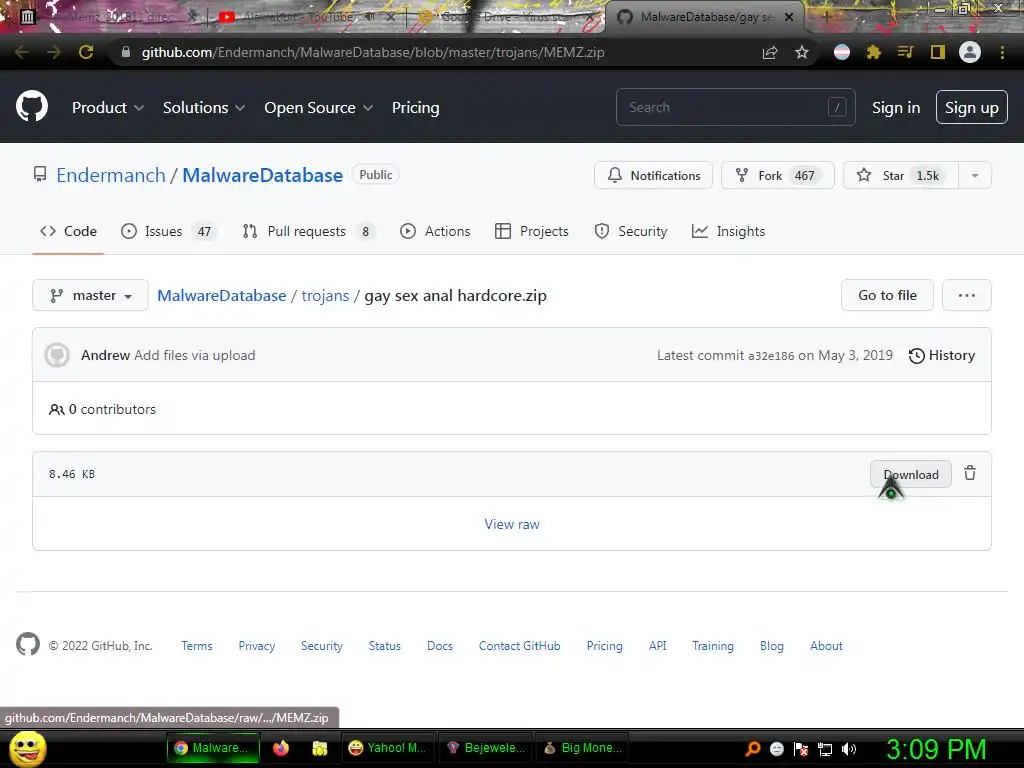
Task: Click the share page icon in address bar
Action: pos(770,52)
